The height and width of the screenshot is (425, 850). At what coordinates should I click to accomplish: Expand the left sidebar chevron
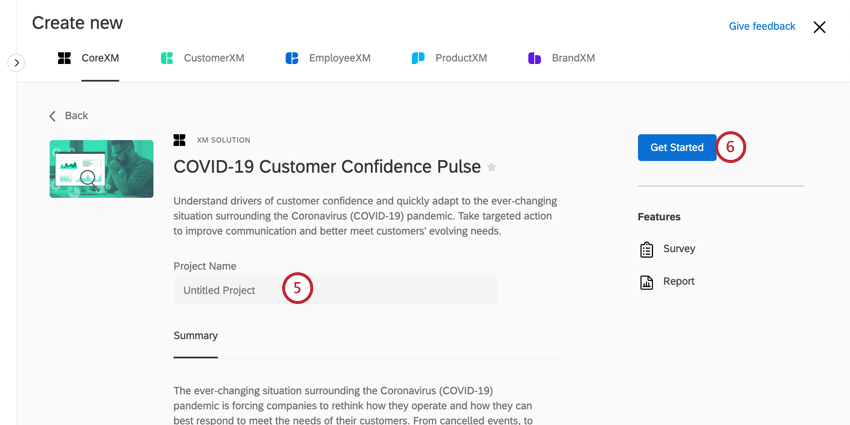pyautogui.click(x=16, y=63)
